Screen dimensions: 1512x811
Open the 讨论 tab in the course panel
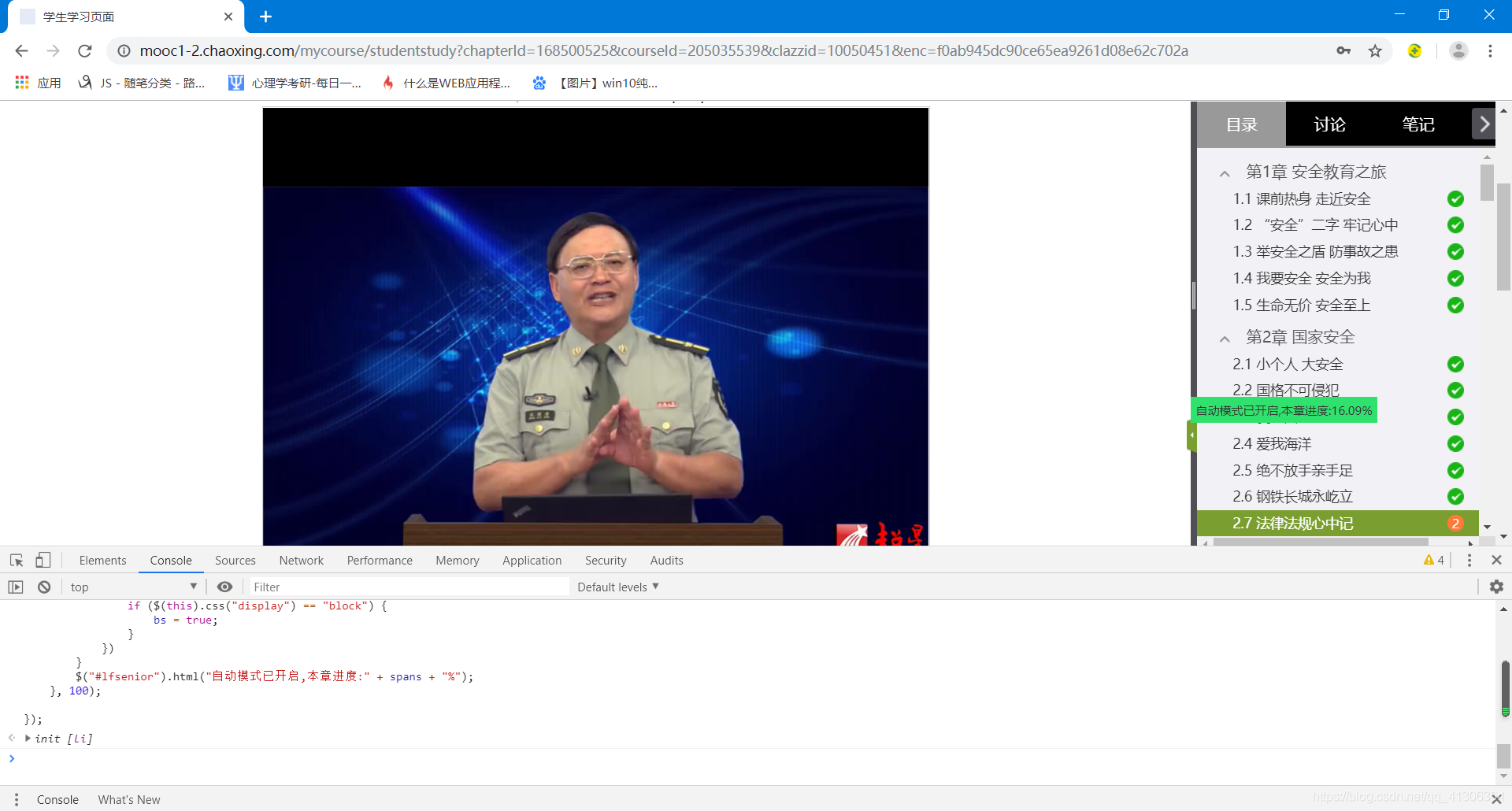click(1329, 124)
